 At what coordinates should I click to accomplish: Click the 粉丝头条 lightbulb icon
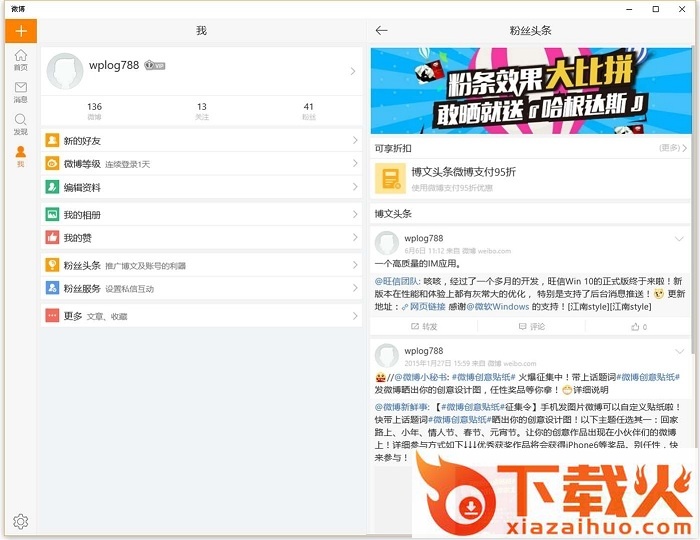pyautogui.click(x=52, y=265)
